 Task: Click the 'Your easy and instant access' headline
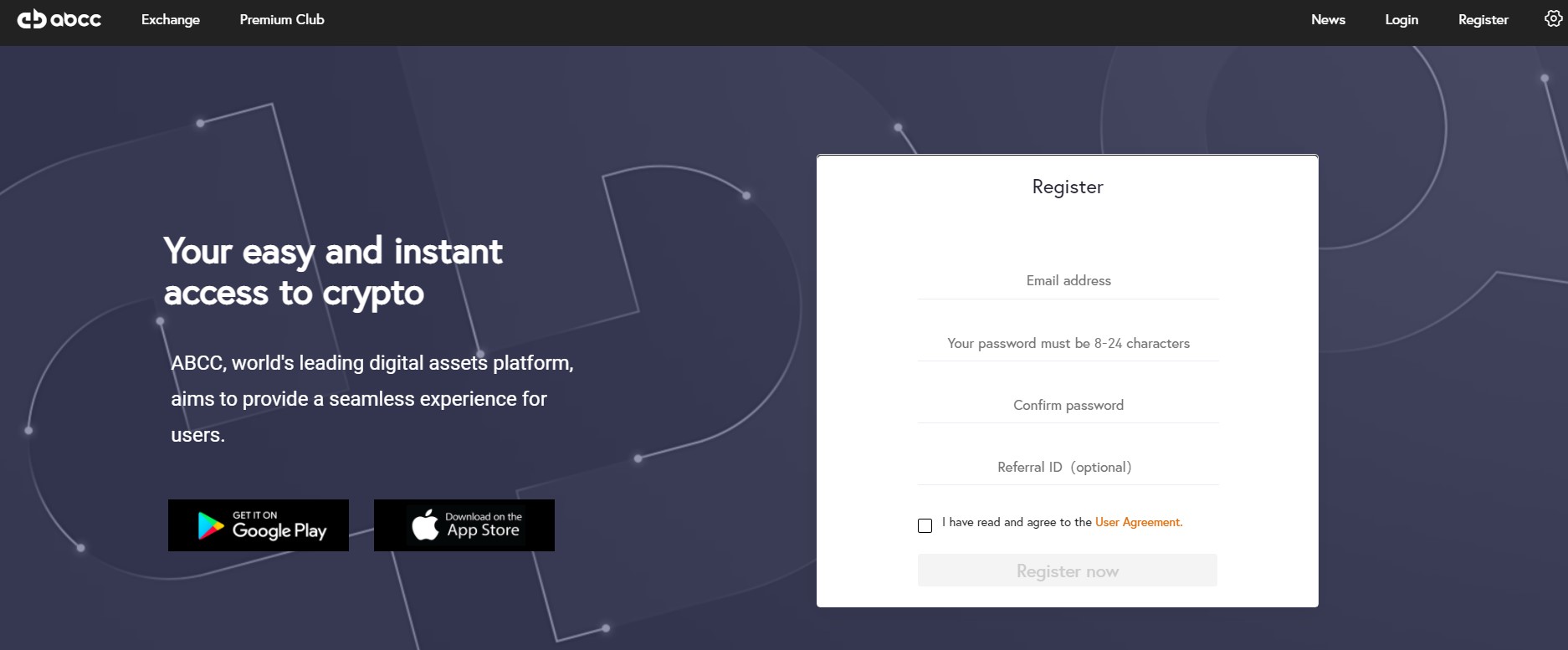pyautogui.click(x=333, y=272)
